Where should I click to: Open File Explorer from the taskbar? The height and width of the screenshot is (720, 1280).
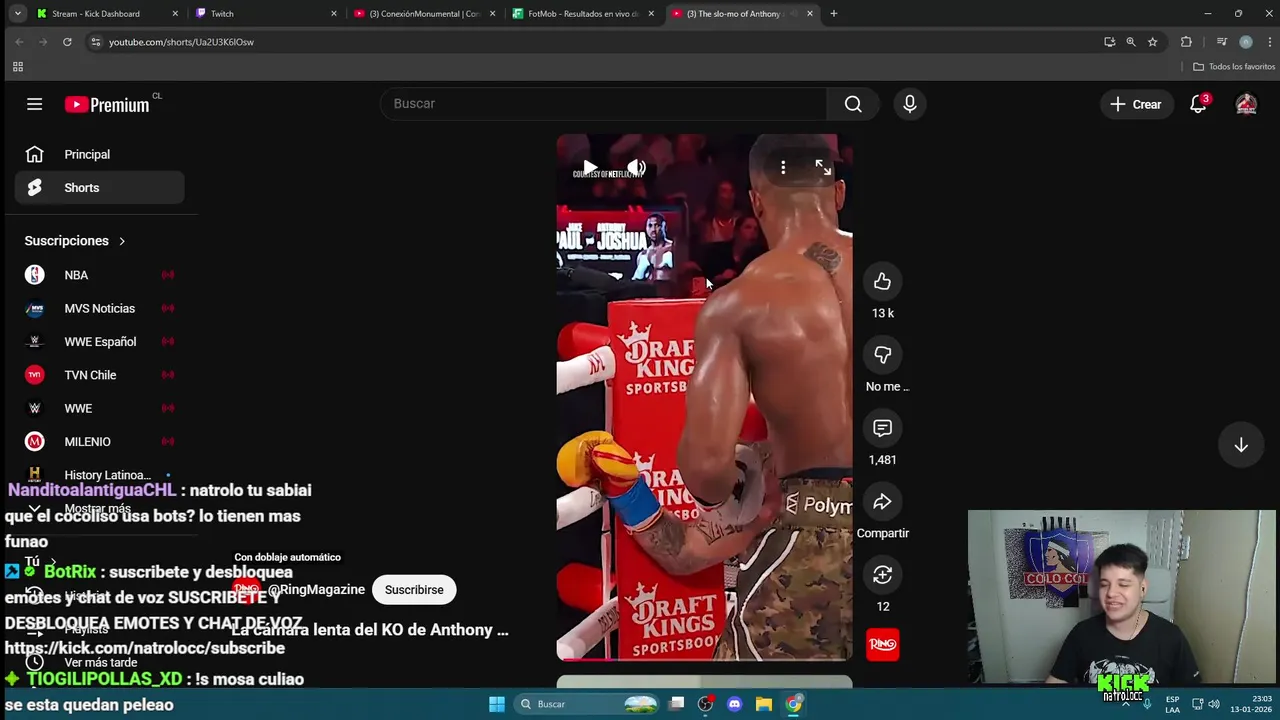[764, 704]
